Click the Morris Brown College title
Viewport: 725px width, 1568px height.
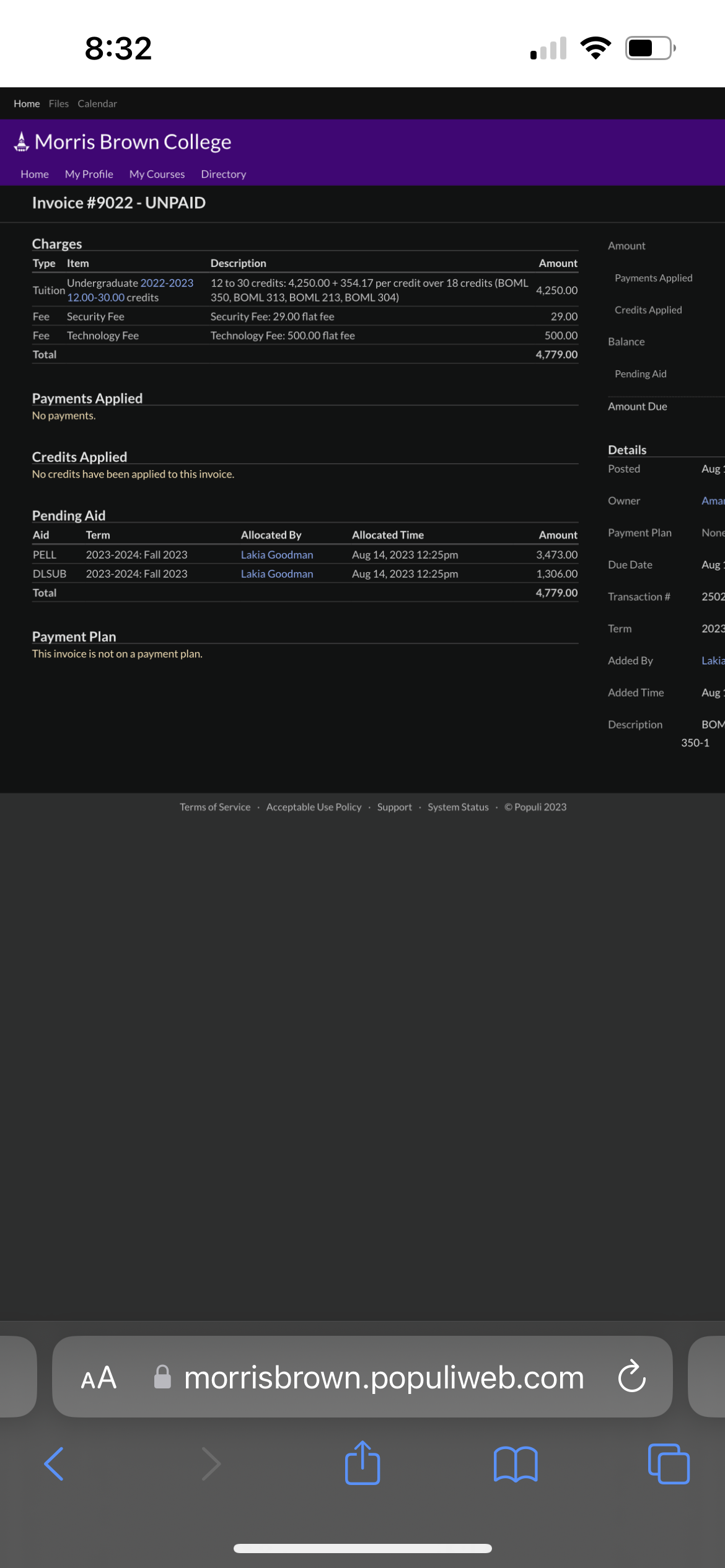(133, 142)
